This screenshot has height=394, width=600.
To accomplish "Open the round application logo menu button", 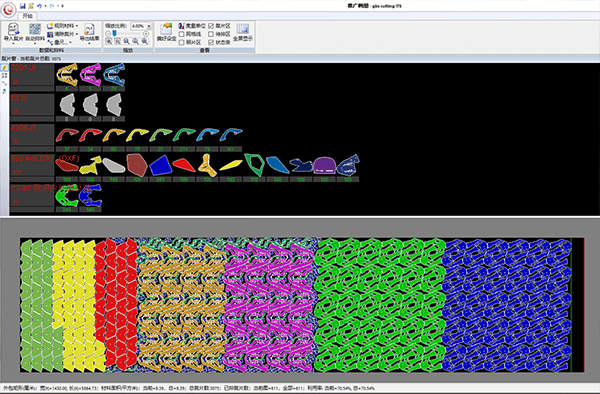I will [x=8, y=10].
